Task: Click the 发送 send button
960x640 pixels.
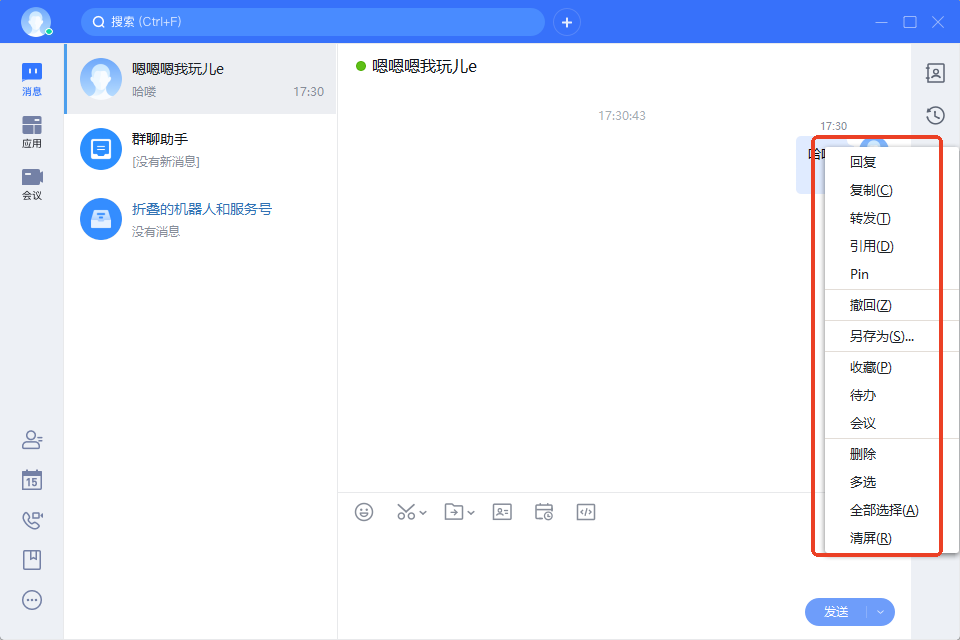Action: 836,612
